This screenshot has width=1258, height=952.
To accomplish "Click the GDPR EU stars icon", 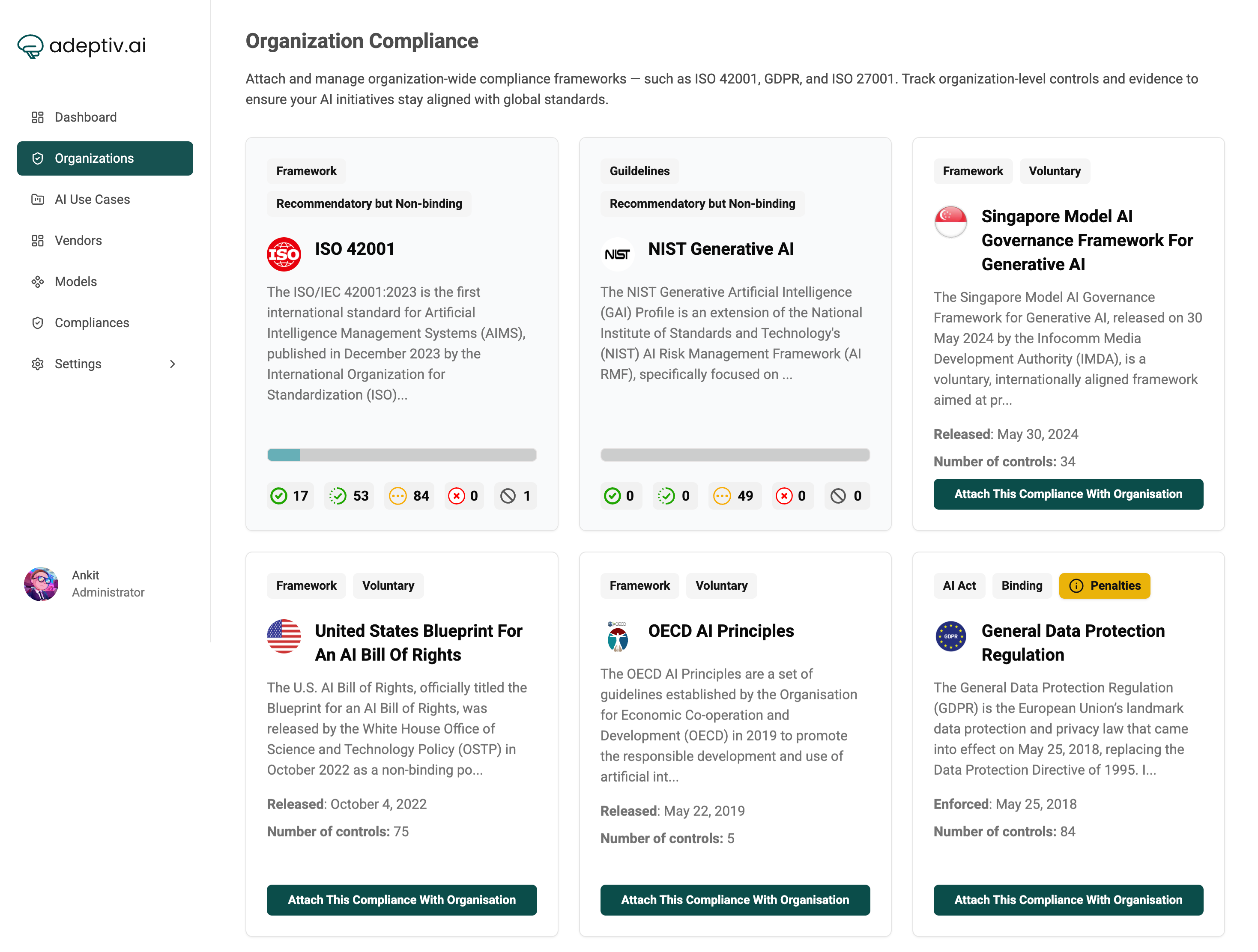I will (950, 636).
